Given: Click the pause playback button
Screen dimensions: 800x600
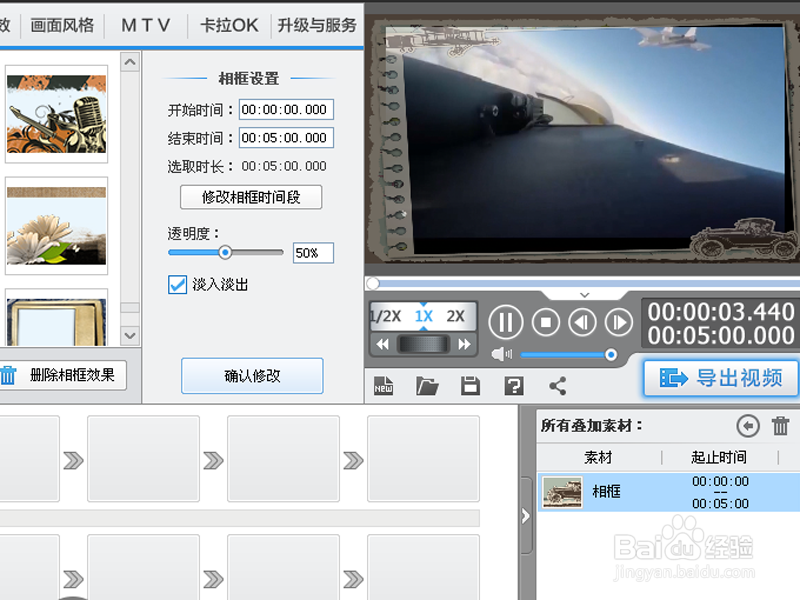Looking at the screenshot, I should pos(506,322).
